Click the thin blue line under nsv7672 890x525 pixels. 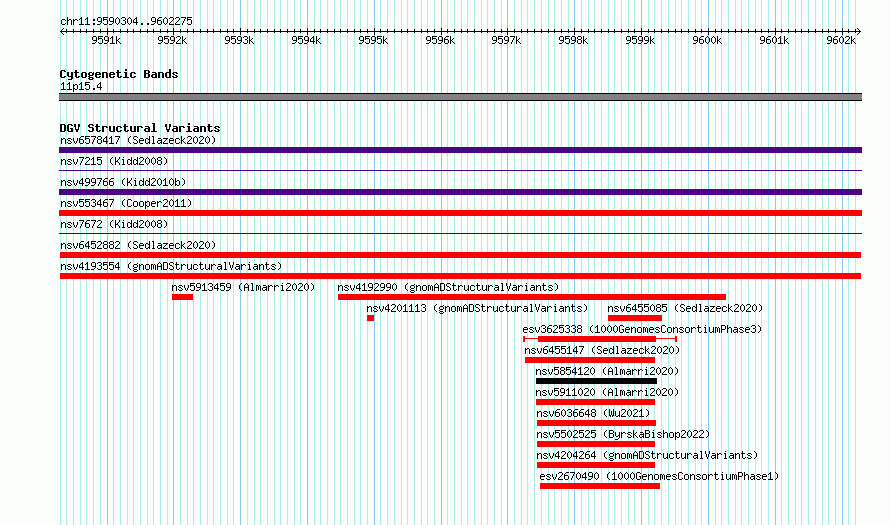point(460,233)
